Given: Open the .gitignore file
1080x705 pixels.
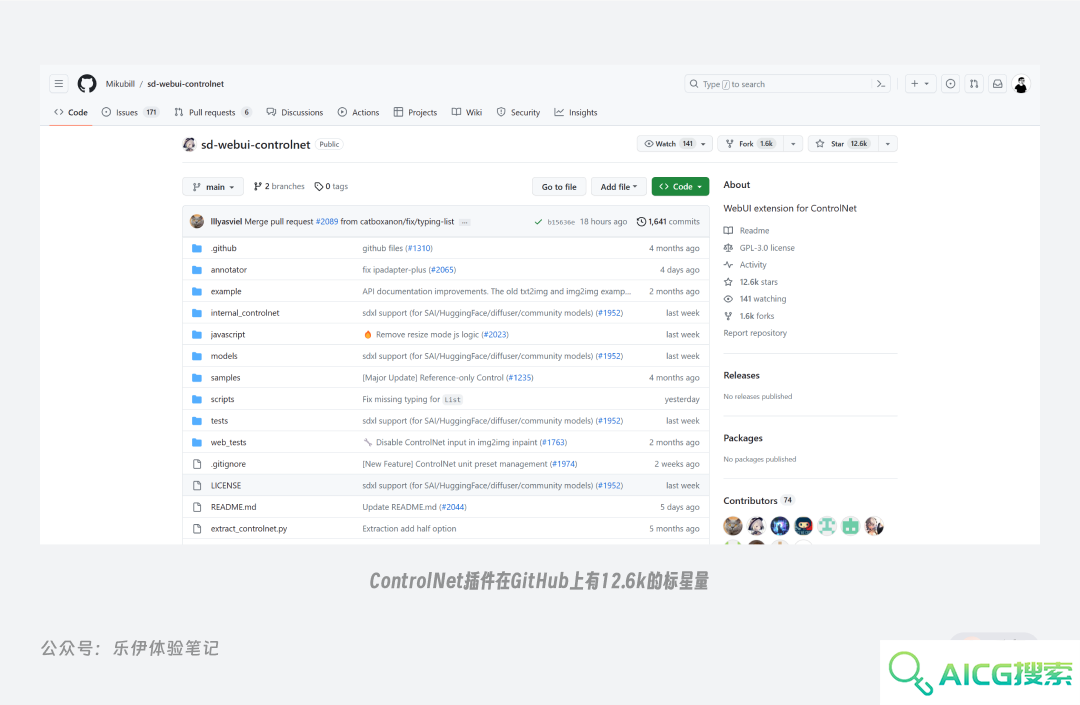Looking at the screenshot, I should pyautogui.click(x=228, y=464).
